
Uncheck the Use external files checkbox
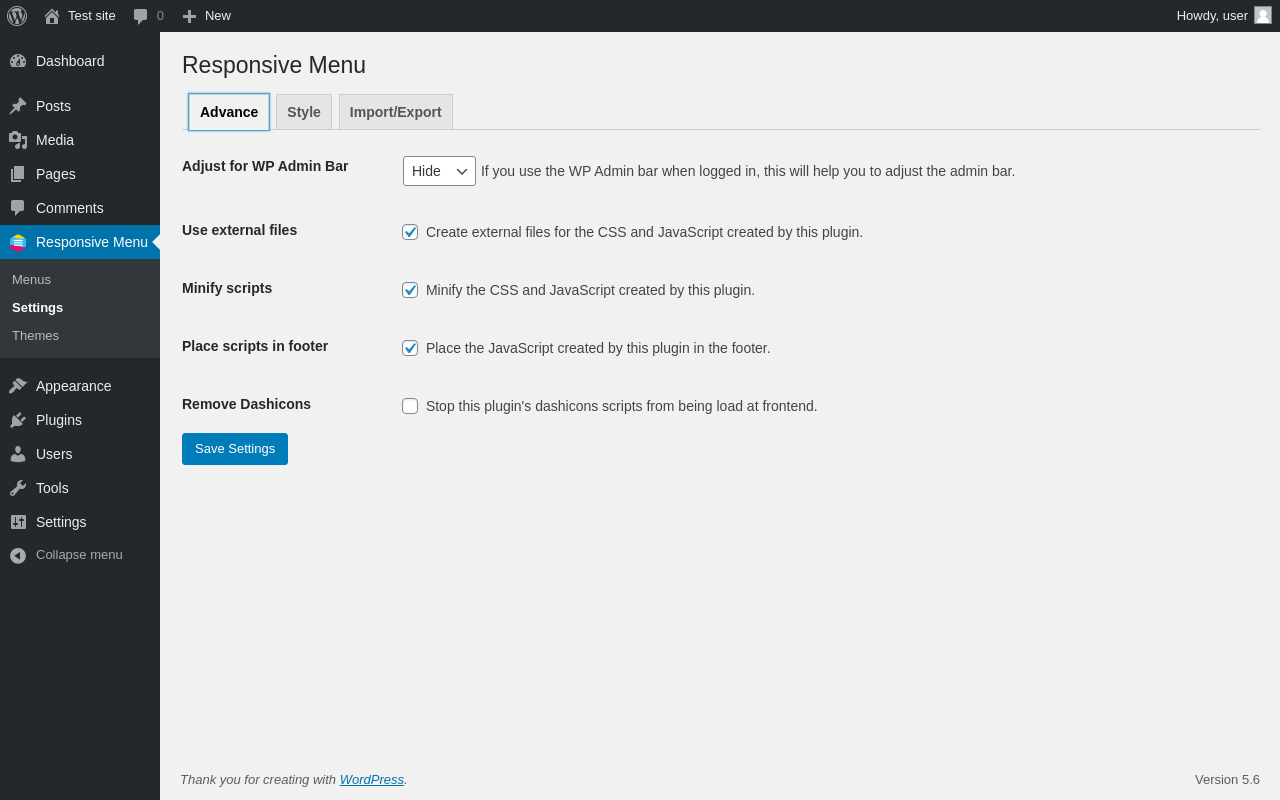tap(410, 232)
